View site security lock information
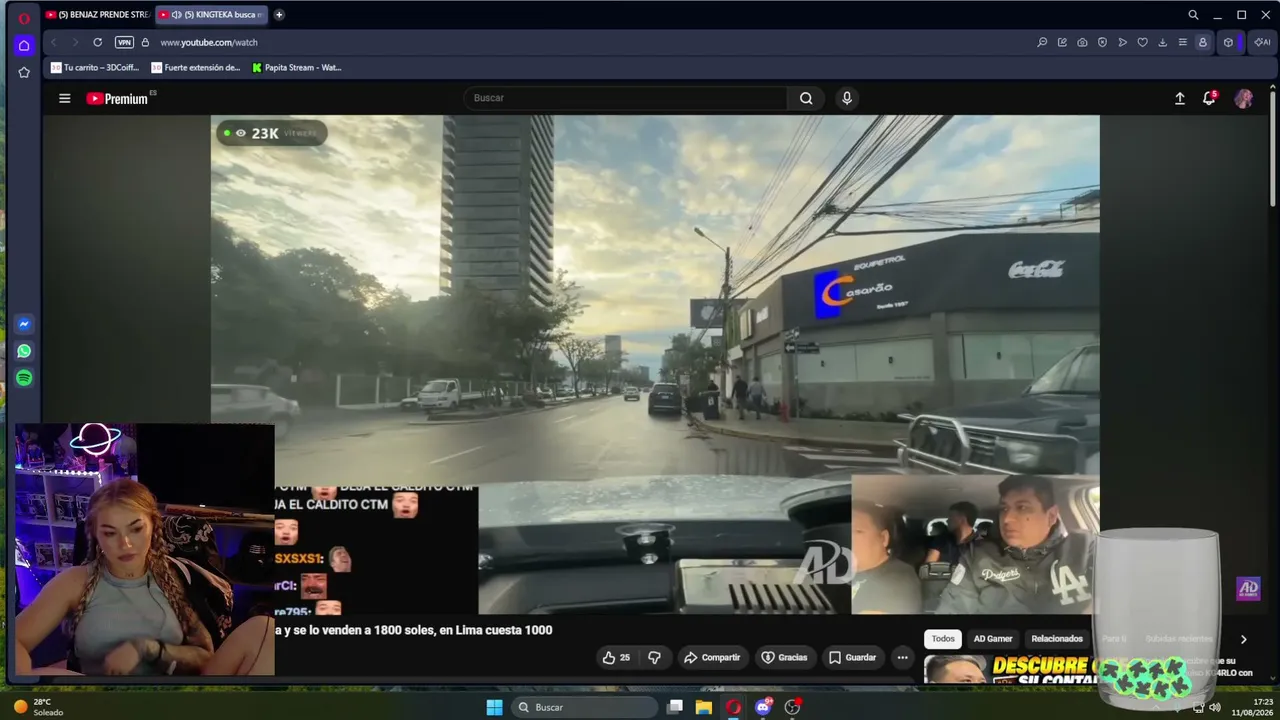The width and height of the screenshot is (1280, 720). [145, 42]
